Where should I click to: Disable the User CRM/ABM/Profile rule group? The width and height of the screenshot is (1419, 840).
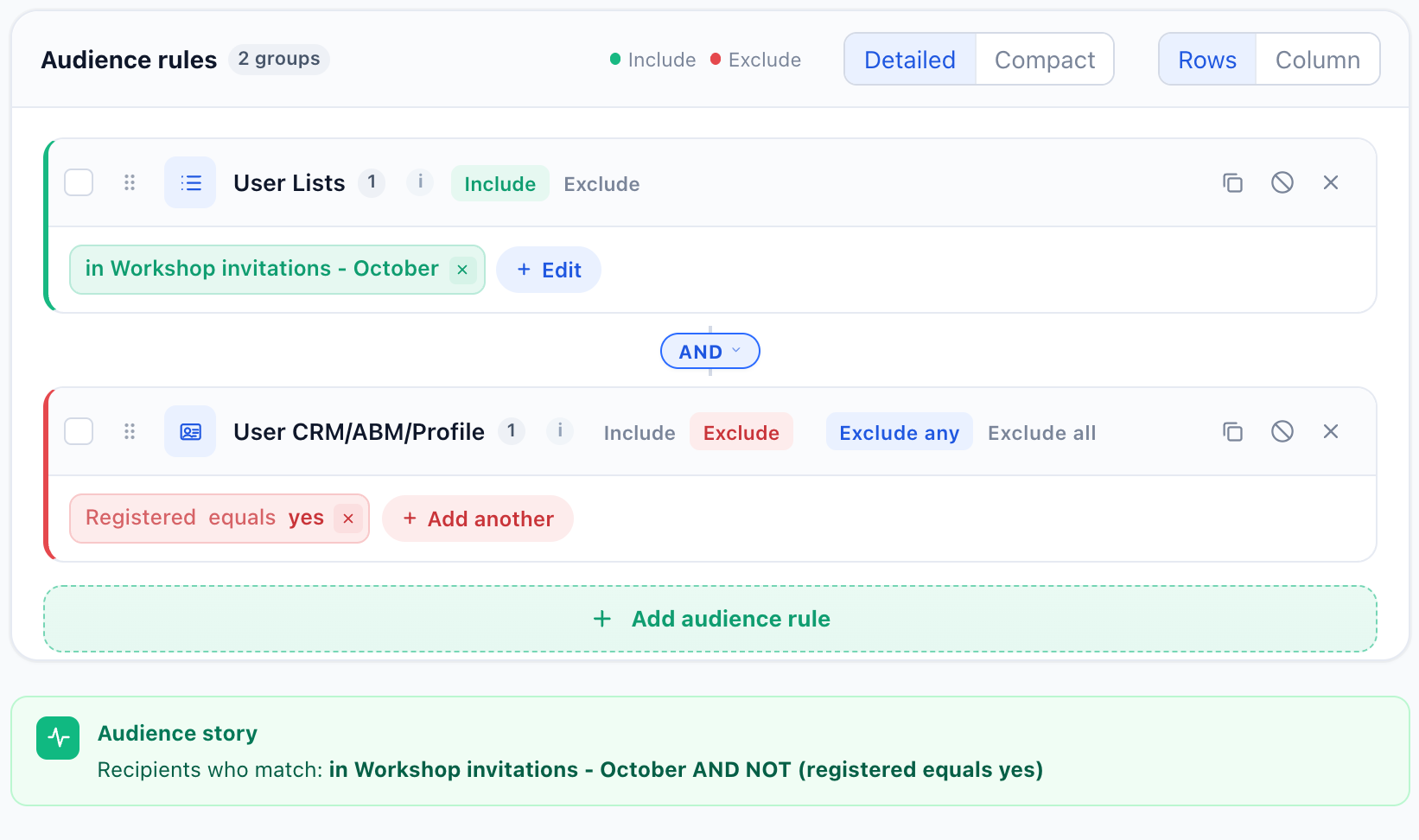point(1282,431)
